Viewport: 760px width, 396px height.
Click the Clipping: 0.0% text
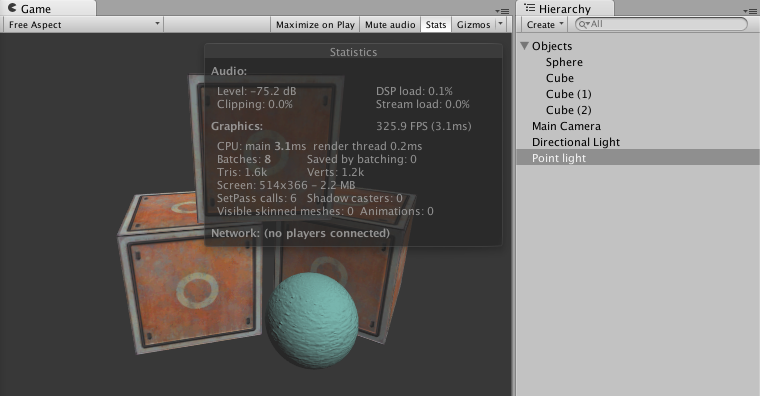254,104
